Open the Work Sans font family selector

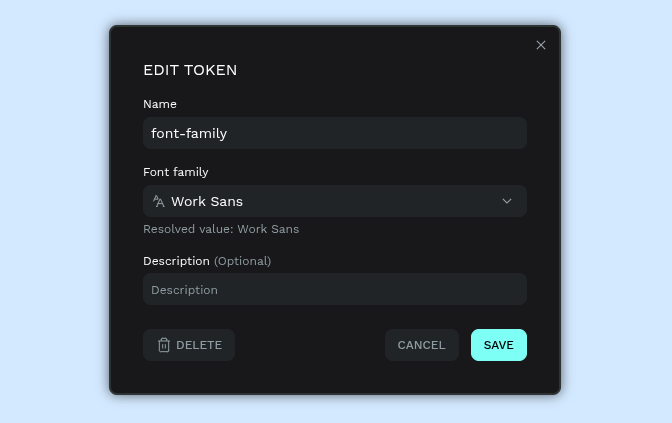(x=335, y=201)
